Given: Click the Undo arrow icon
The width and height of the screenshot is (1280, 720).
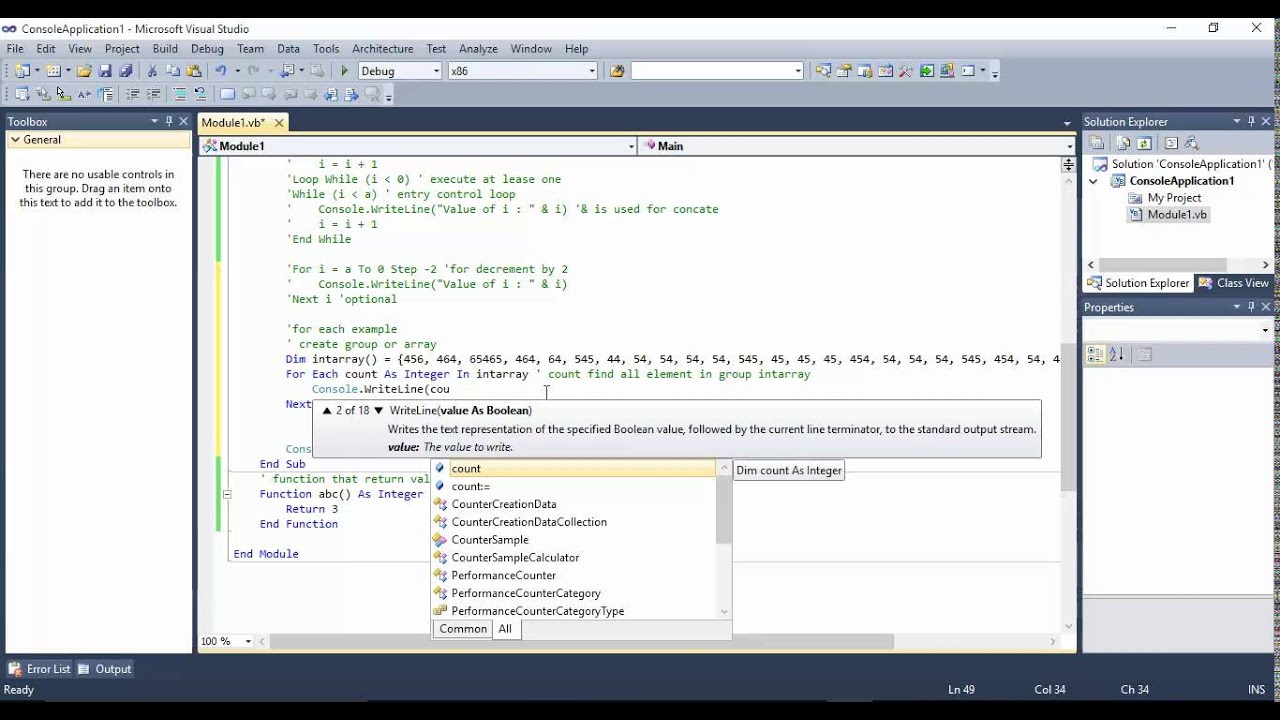Looking at the screenshot, I should point(221,71).
